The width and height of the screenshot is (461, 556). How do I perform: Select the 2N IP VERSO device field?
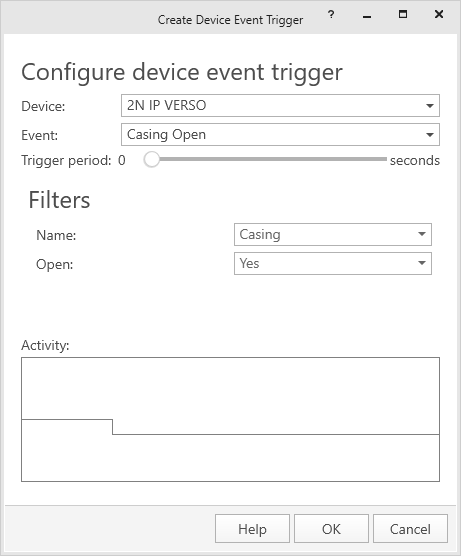[x=280, y=105]
